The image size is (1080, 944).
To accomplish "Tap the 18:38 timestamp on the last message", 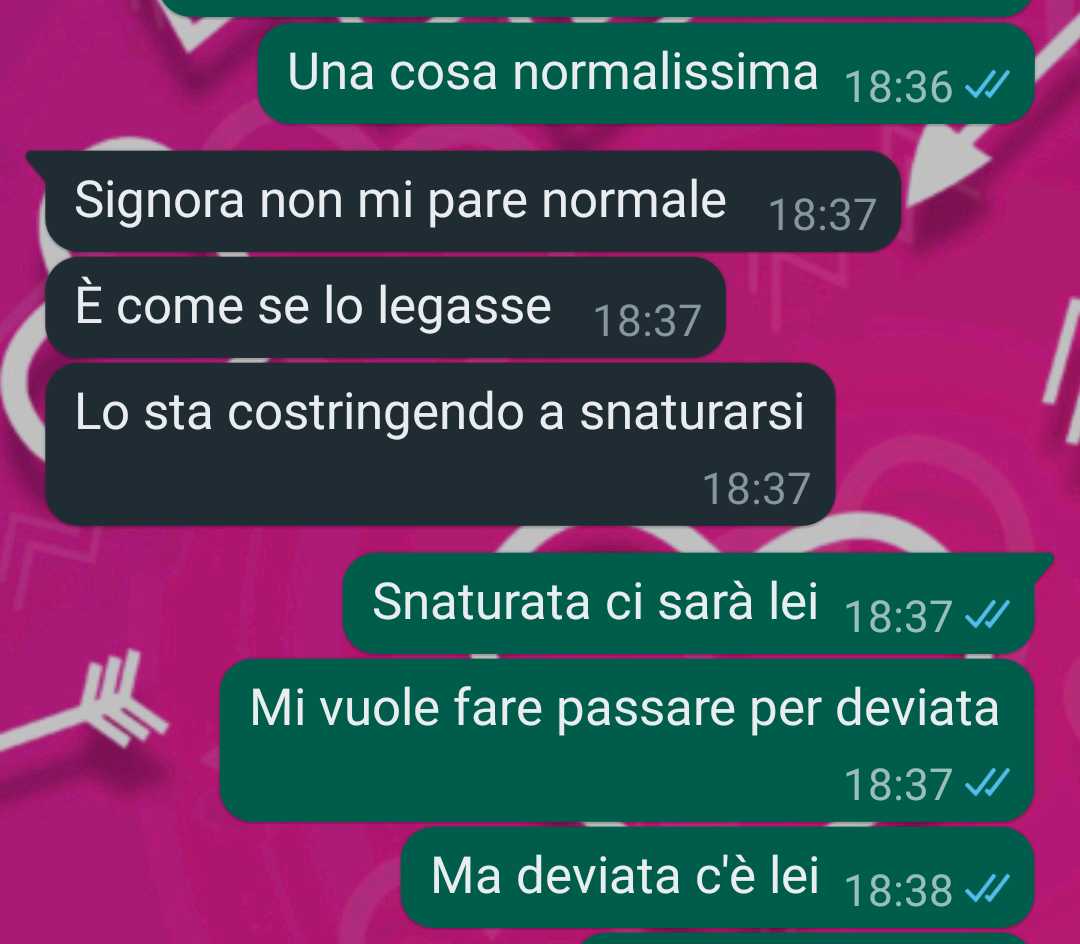I will (x=898, y=890).
